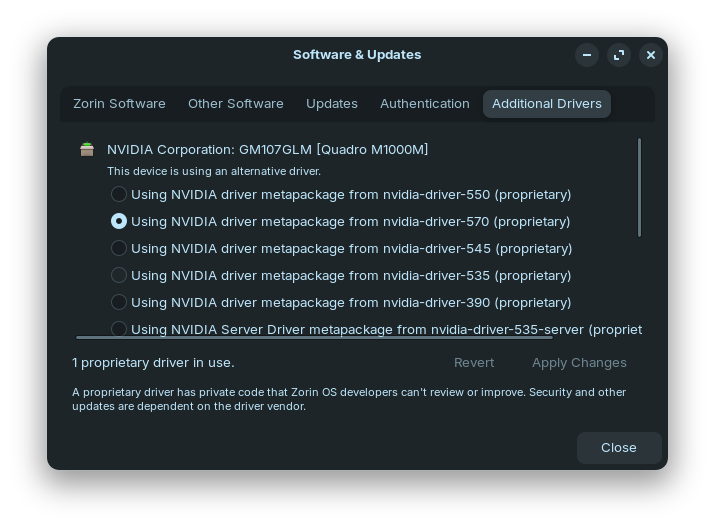715x527 pixels.
Task: Open the Authentication tab
Action: click(425, 104)
